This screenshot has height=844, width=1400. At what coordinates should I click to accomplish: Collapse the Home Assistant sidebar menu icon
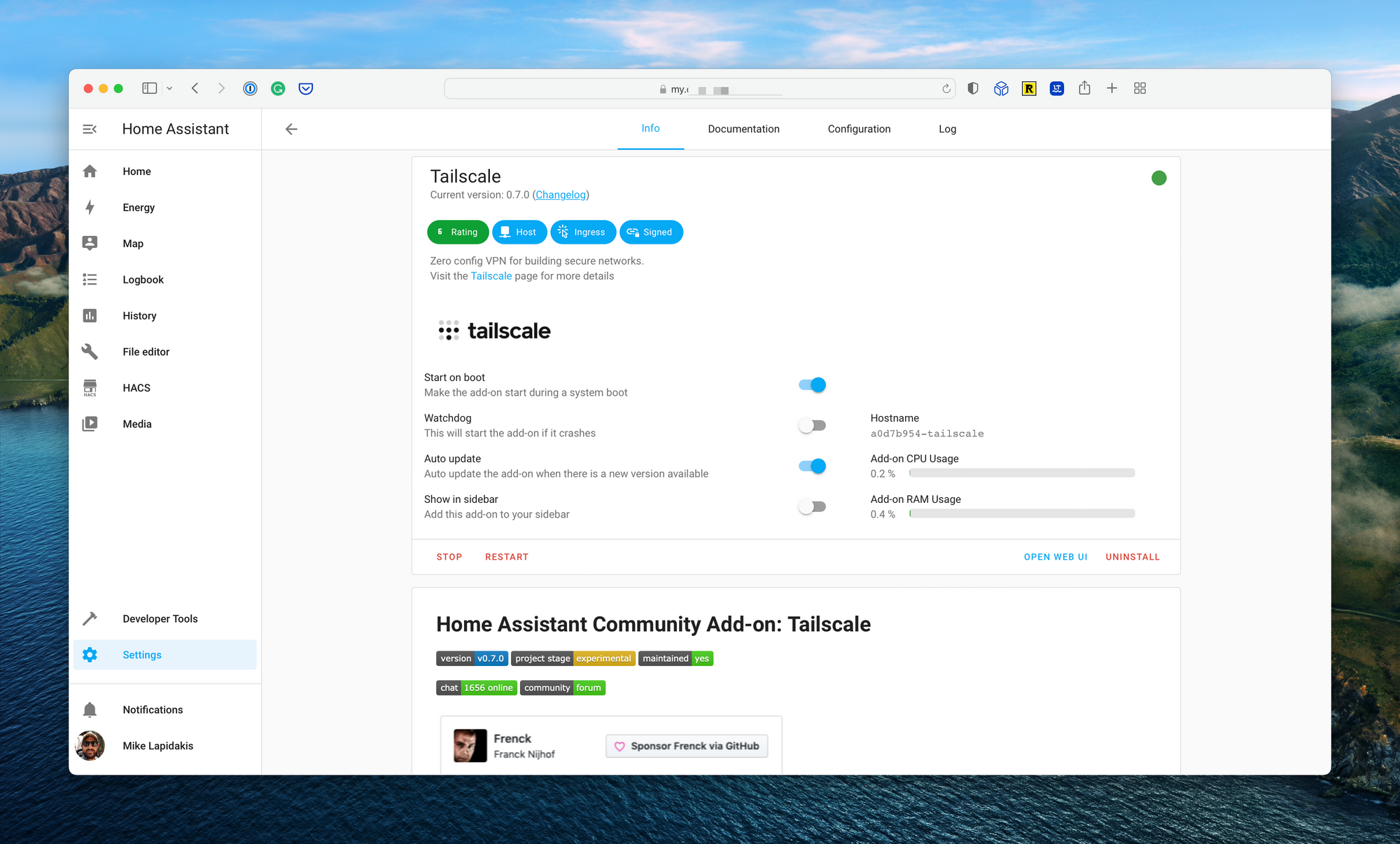click(90, 129)
